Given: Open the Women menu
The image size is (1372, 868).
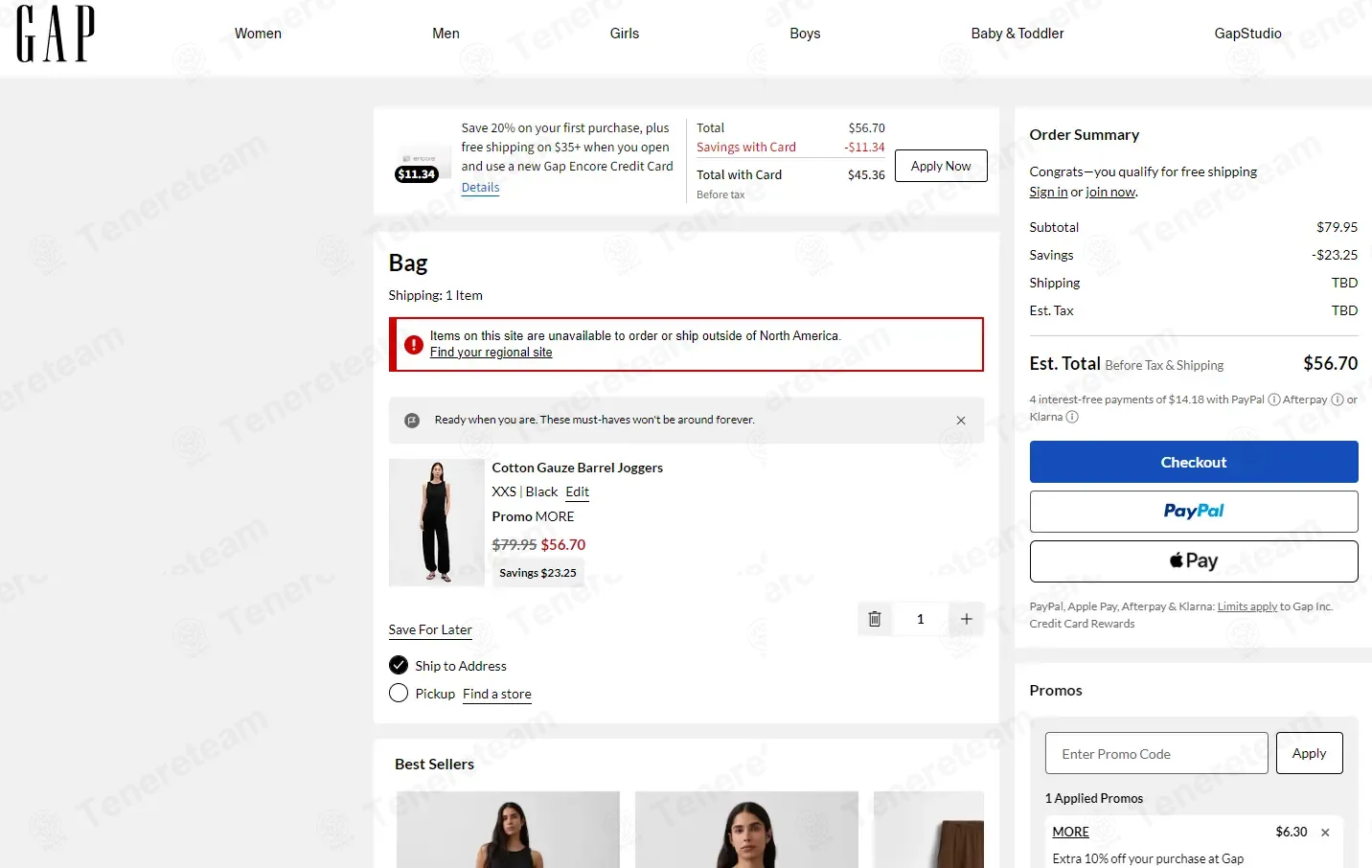Looking at the screenshot, I should coord(258,34).
